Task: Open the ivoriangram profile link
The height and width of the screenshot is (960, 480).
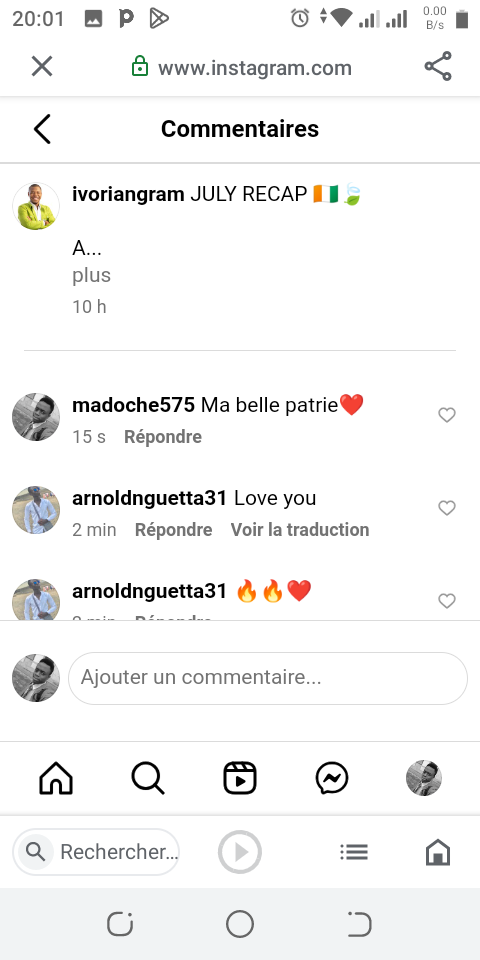Action: click(x=128, y=194)
